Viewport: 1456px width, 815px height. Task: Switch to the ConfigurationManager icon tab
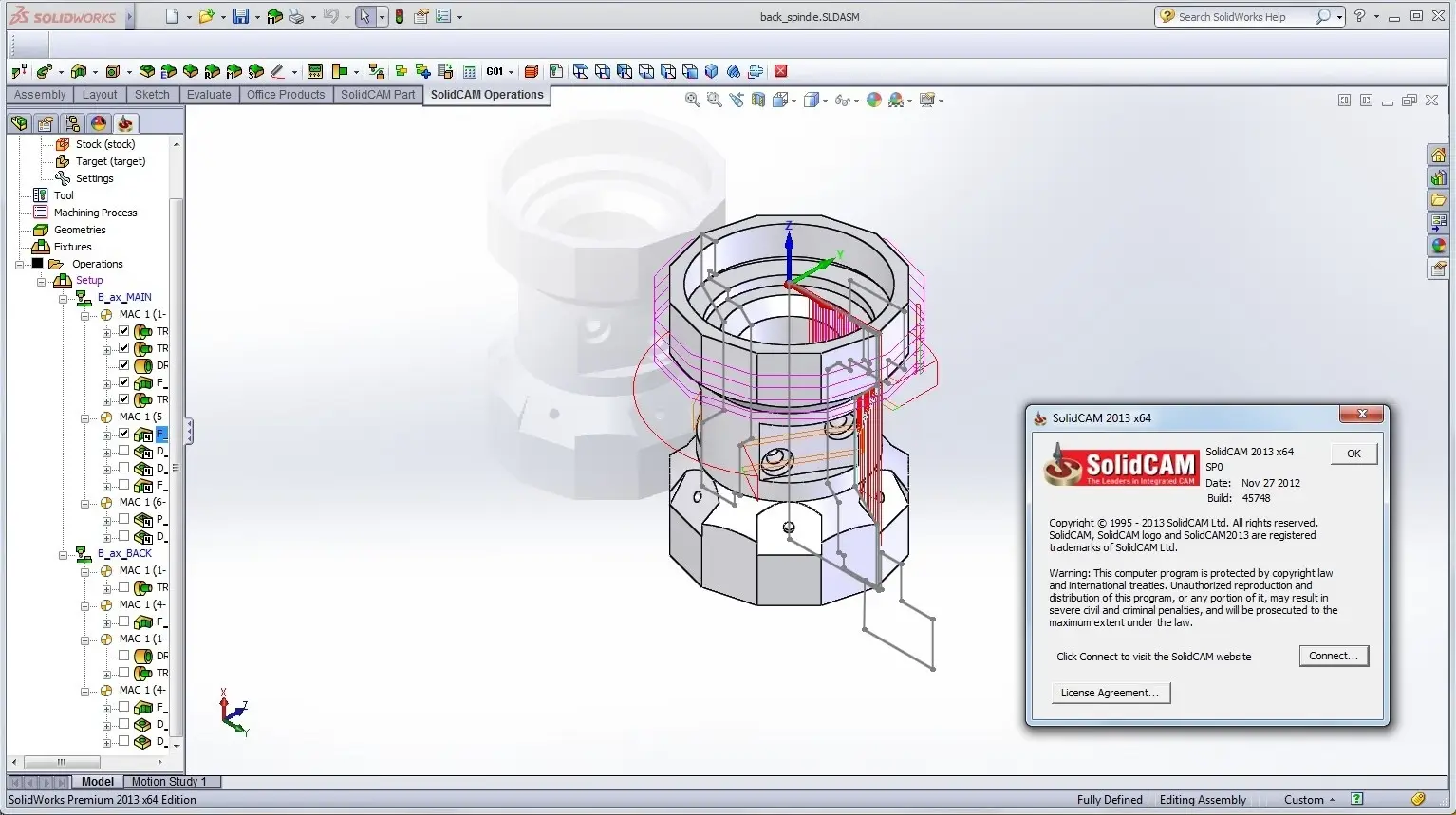72,123
